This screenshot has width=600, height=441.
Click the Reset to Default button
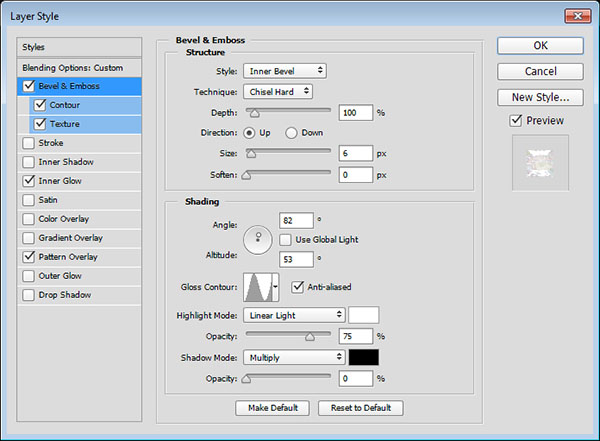(360, 408)
